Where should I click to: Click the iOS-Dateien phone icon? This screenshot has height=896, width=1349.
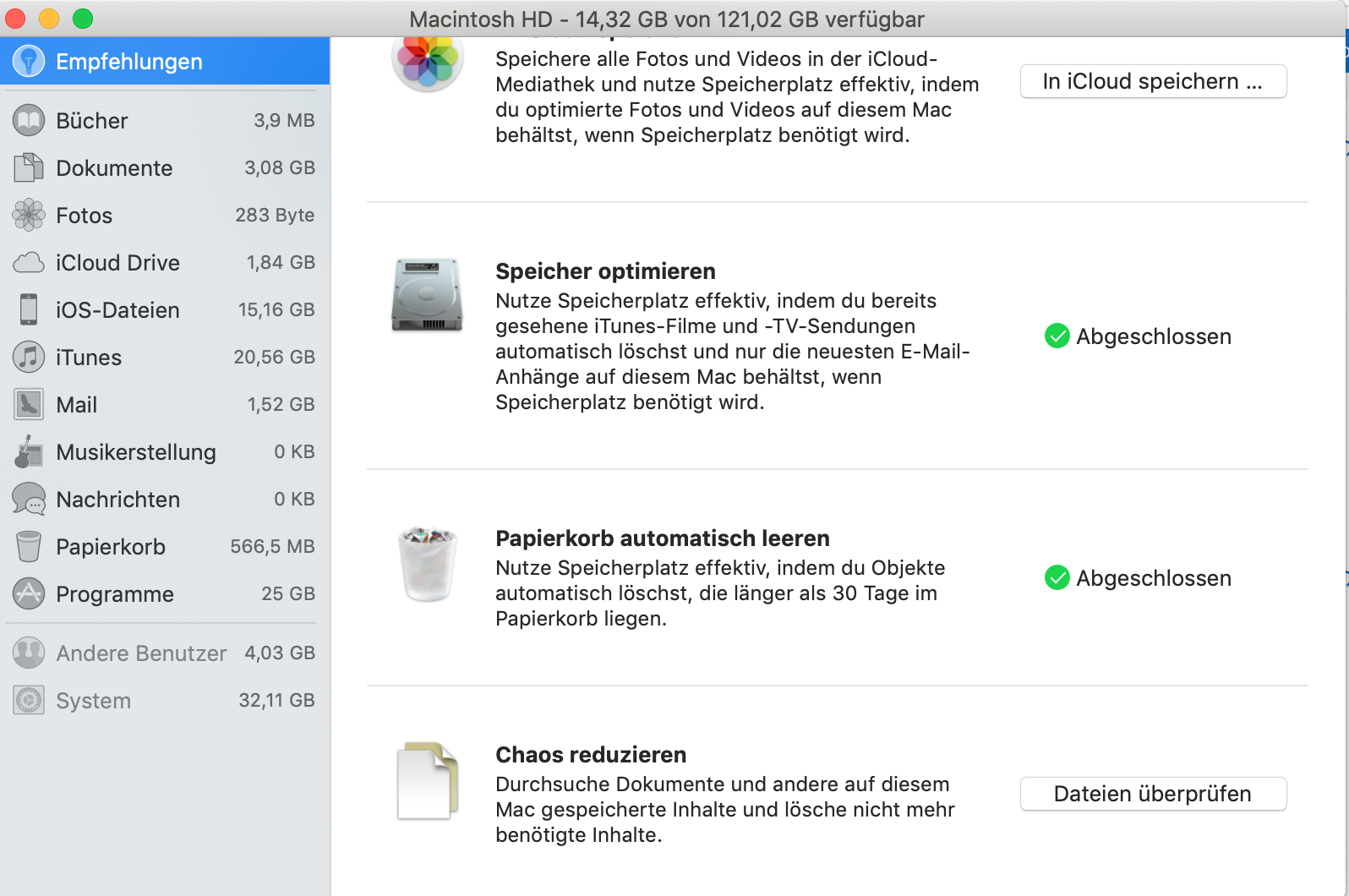pyautogui.click(x=29, y=310)
